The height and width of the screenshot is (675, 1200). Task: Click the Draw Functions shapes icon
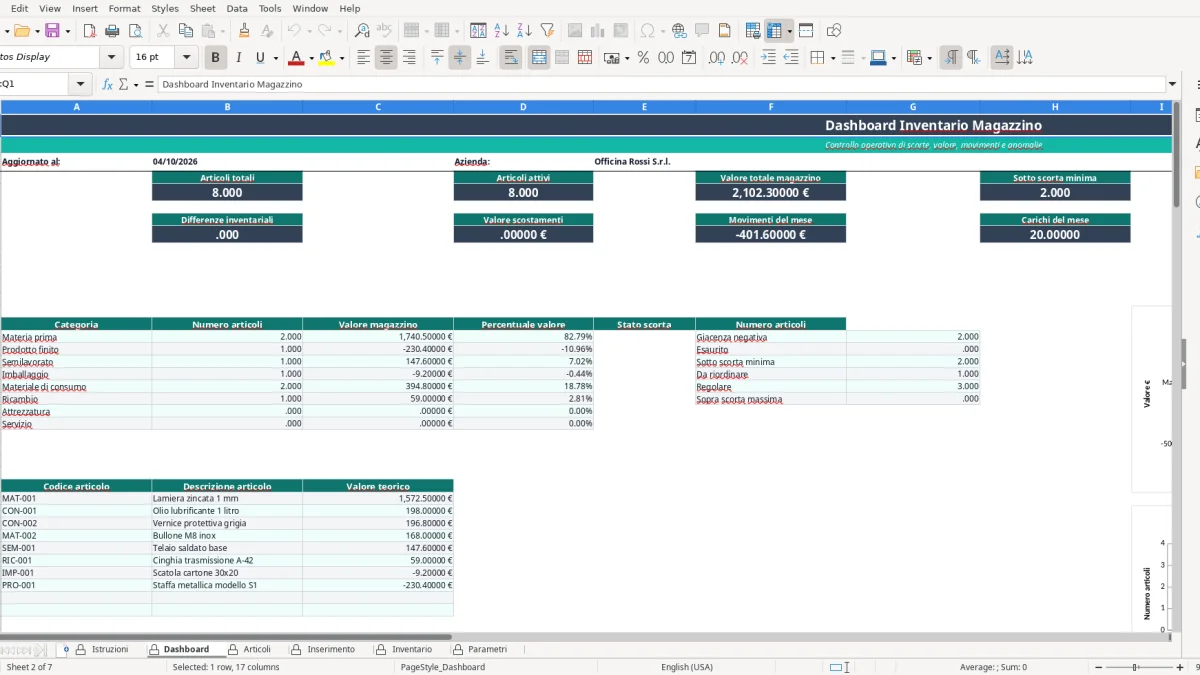tap(834, 31)
